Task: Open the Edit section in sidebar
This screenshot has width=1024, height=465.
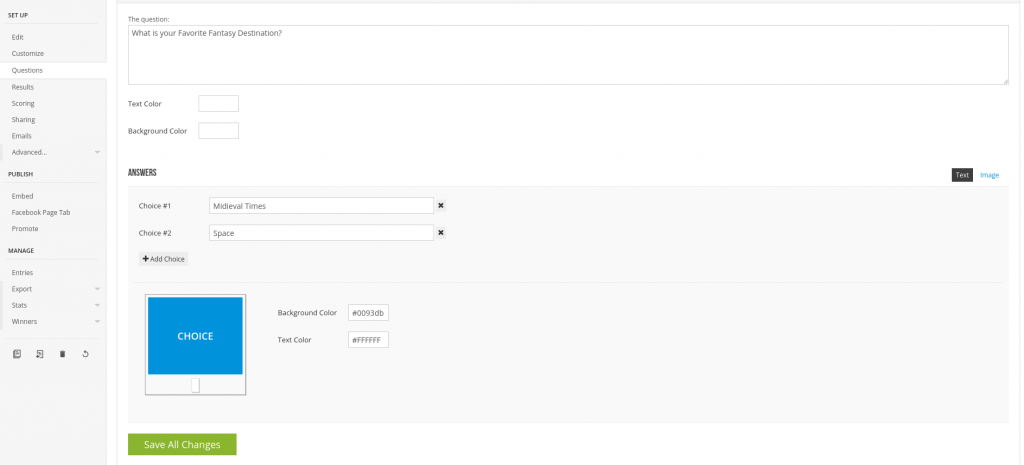Action: 18,37
